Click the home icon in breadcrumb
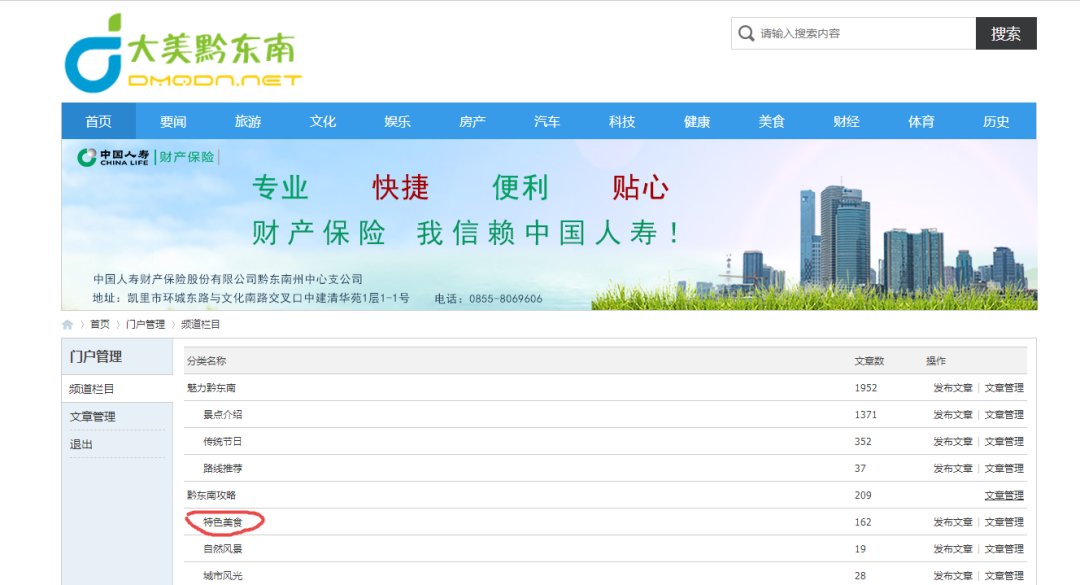Screen dimensions: 1080x585 (68, 325)
